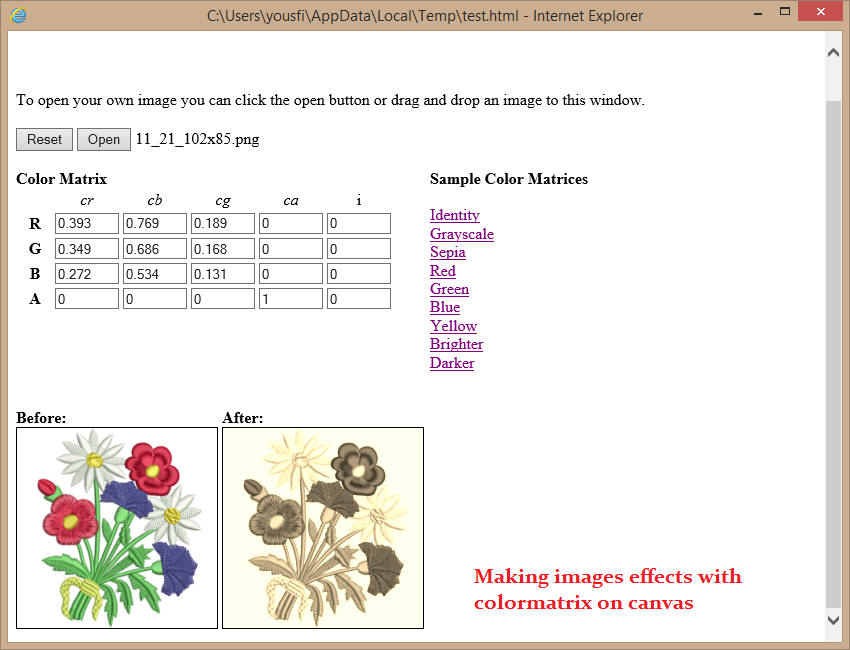Make the image Brighter
This screenshot has width=850, height=650.
pos(456,344)
